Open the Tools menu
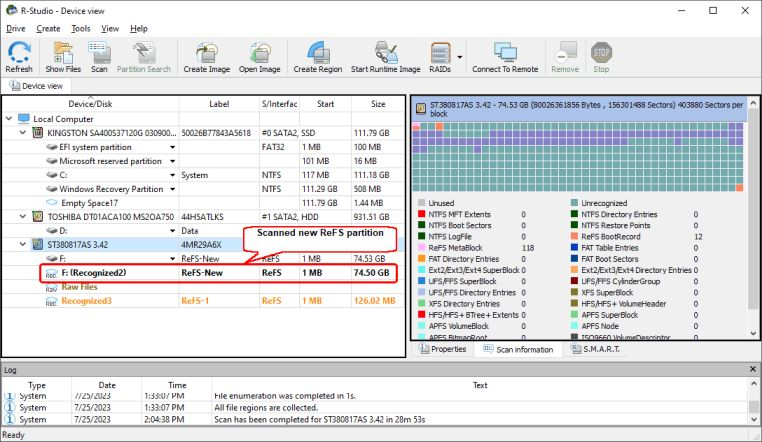This screenshot has height=442, width=762. 81,29
